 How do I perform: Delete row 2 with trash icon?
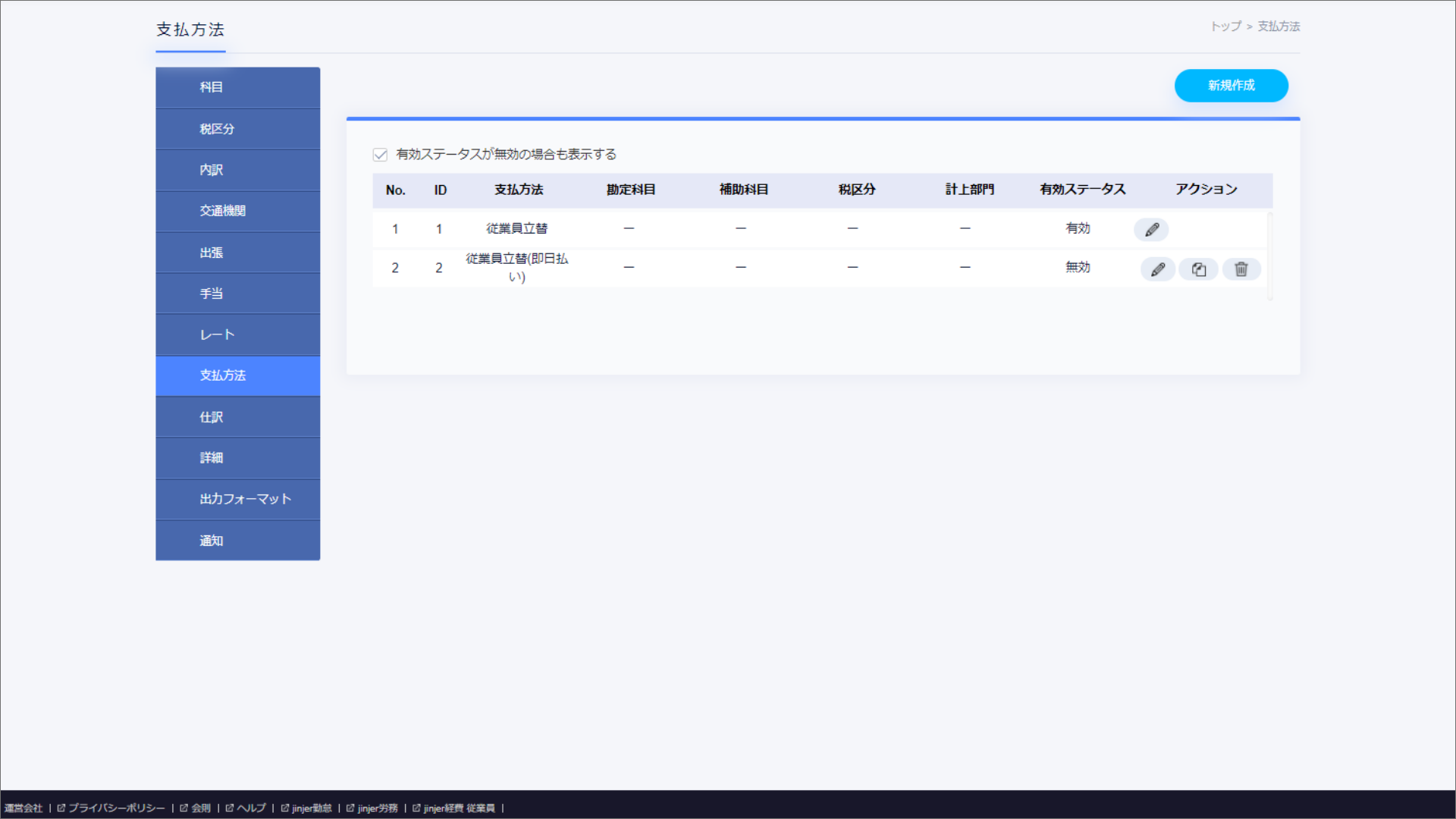pyautogui.click(x=1241, y=269)
